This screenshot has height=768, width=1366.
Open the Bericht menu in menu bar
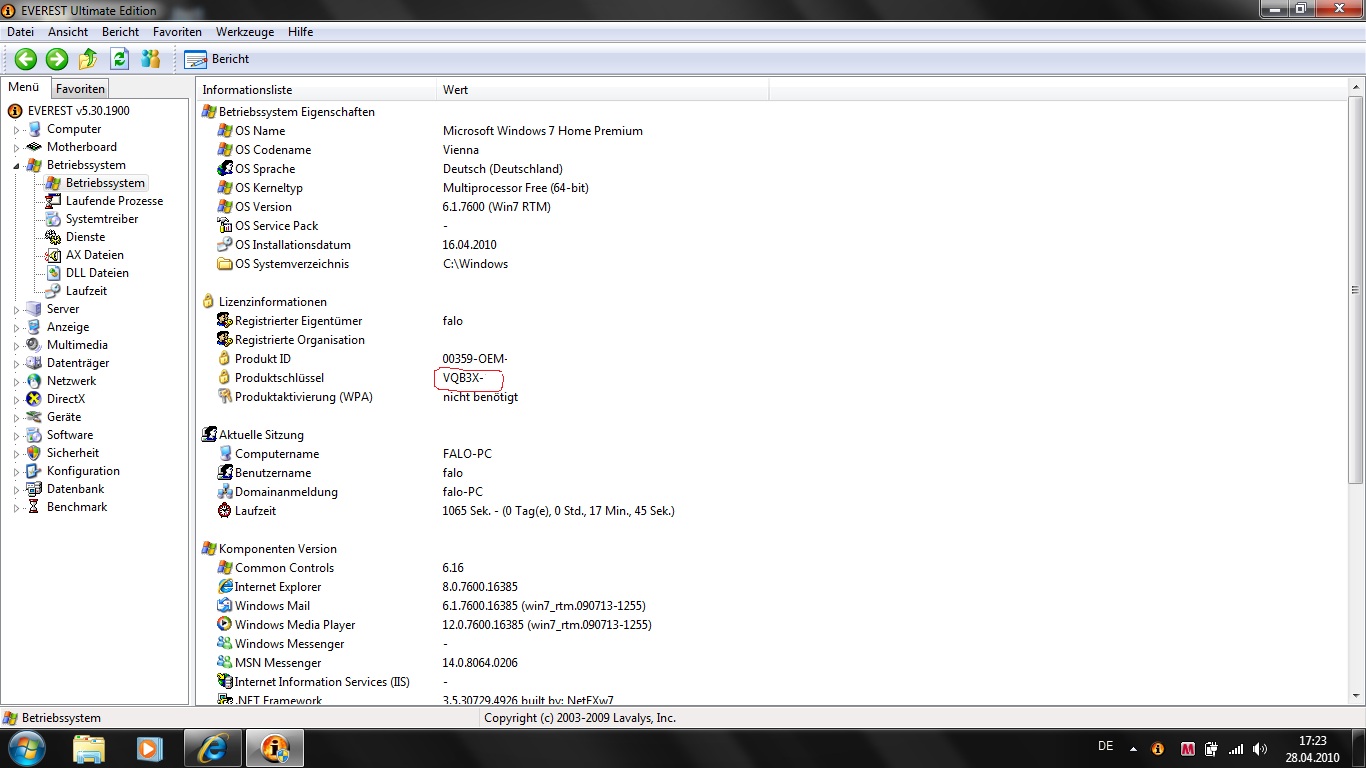pos(120,32)
